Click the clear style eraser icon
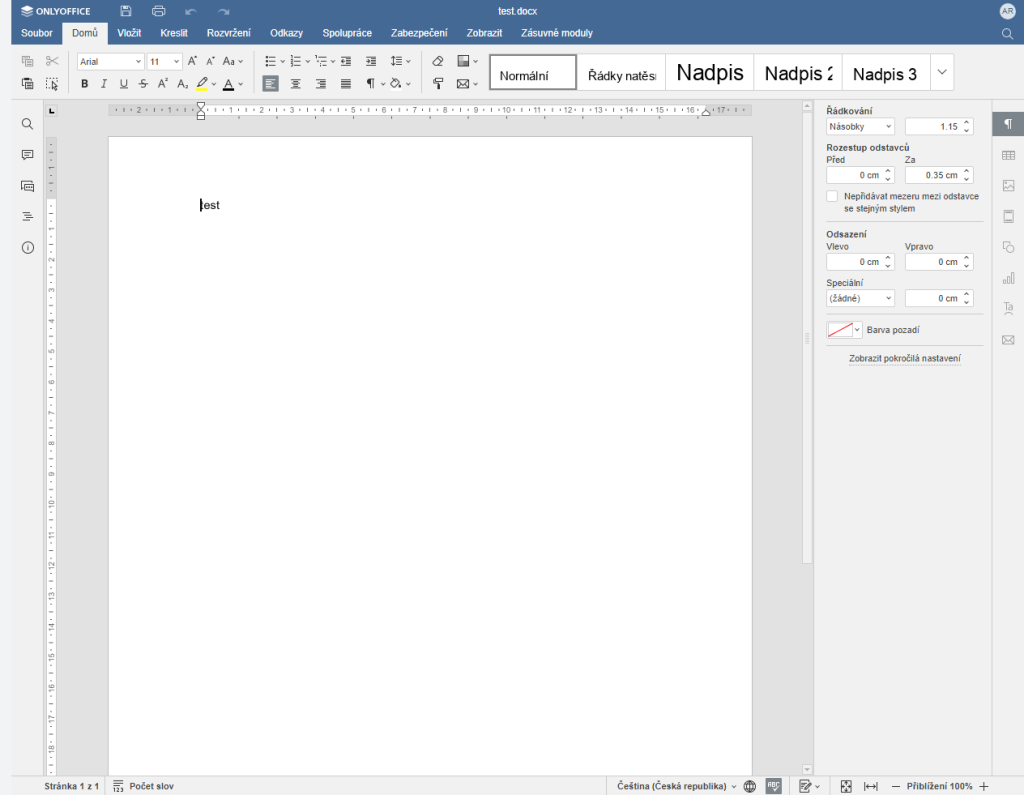Screen dimensions: 1024x795 click(x=438, y=61)
